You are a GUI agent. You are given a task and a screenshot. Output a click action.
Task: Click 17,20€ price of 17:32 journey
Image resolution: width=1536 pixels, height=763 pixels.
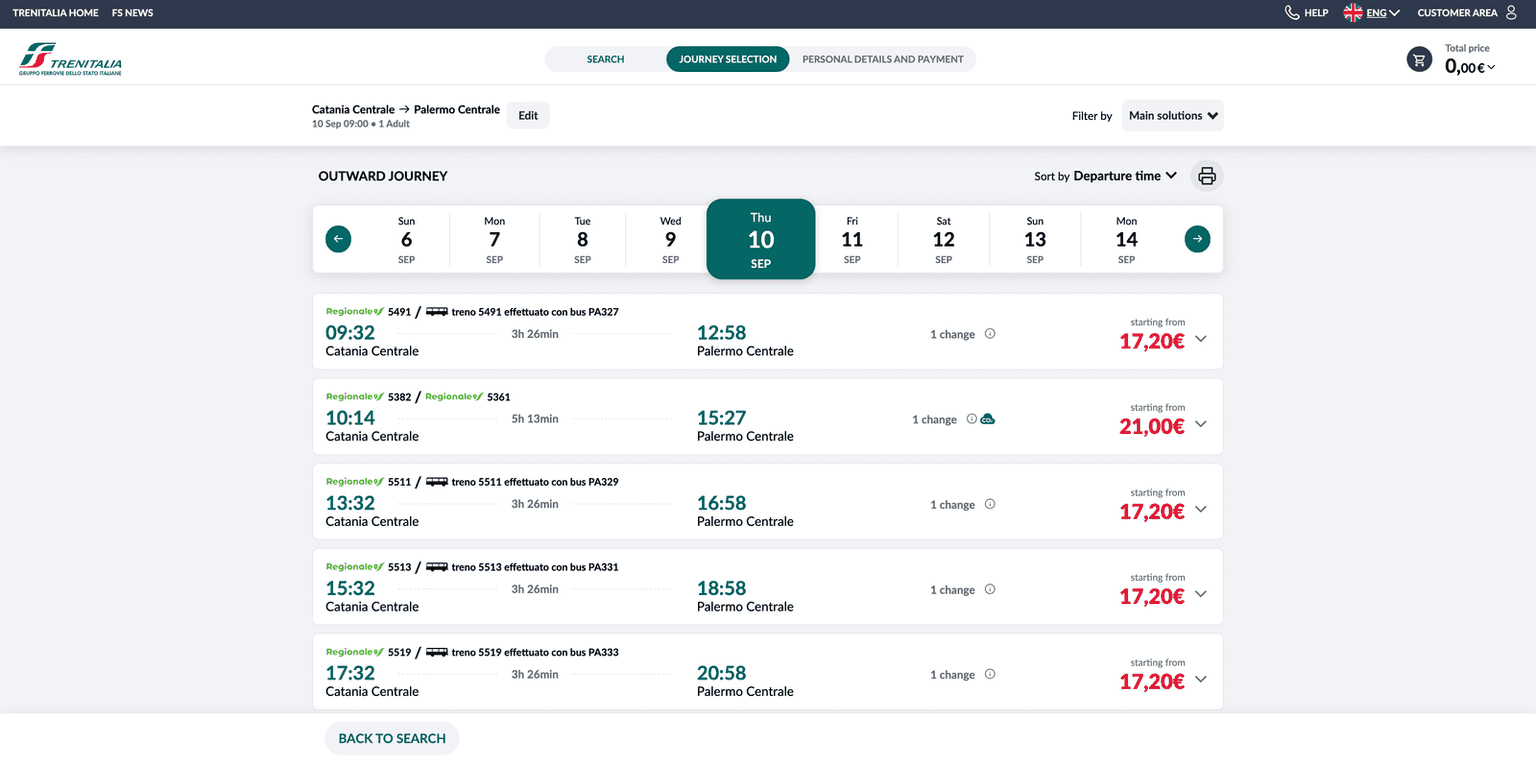(x=1152, y=681)
